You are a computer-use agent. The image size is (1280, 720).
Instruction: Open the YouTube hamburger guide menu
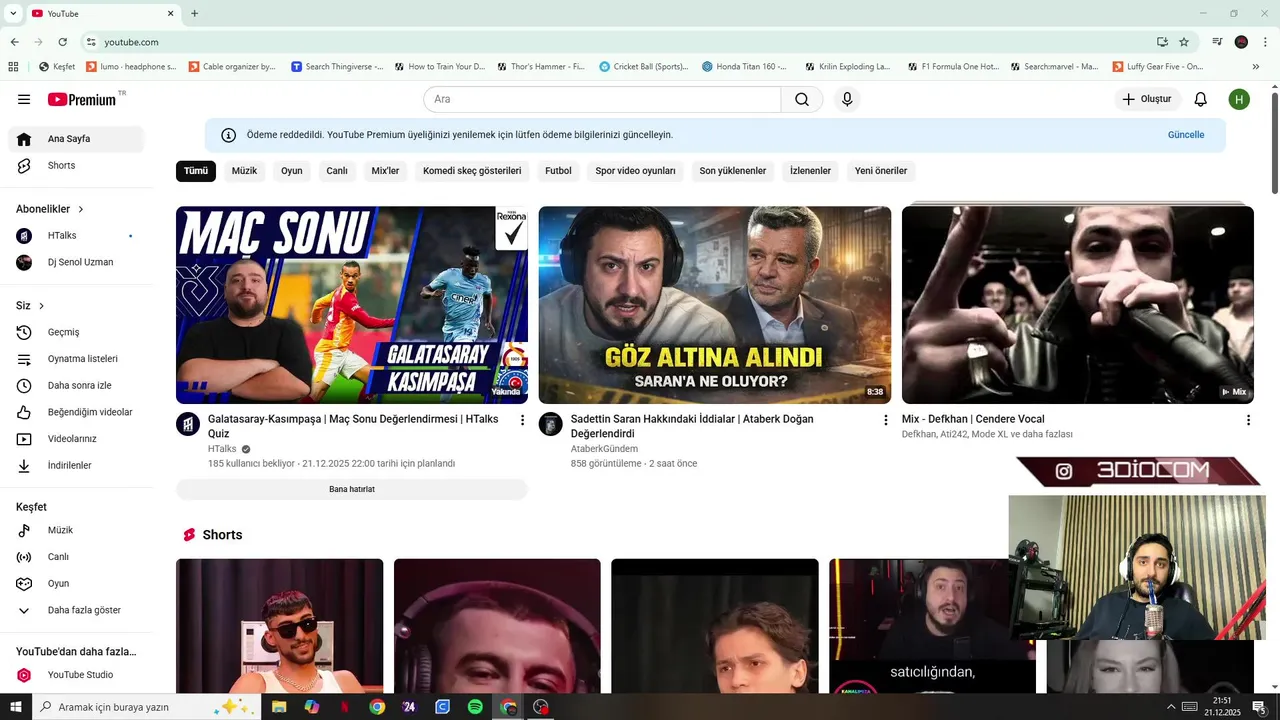24,99
